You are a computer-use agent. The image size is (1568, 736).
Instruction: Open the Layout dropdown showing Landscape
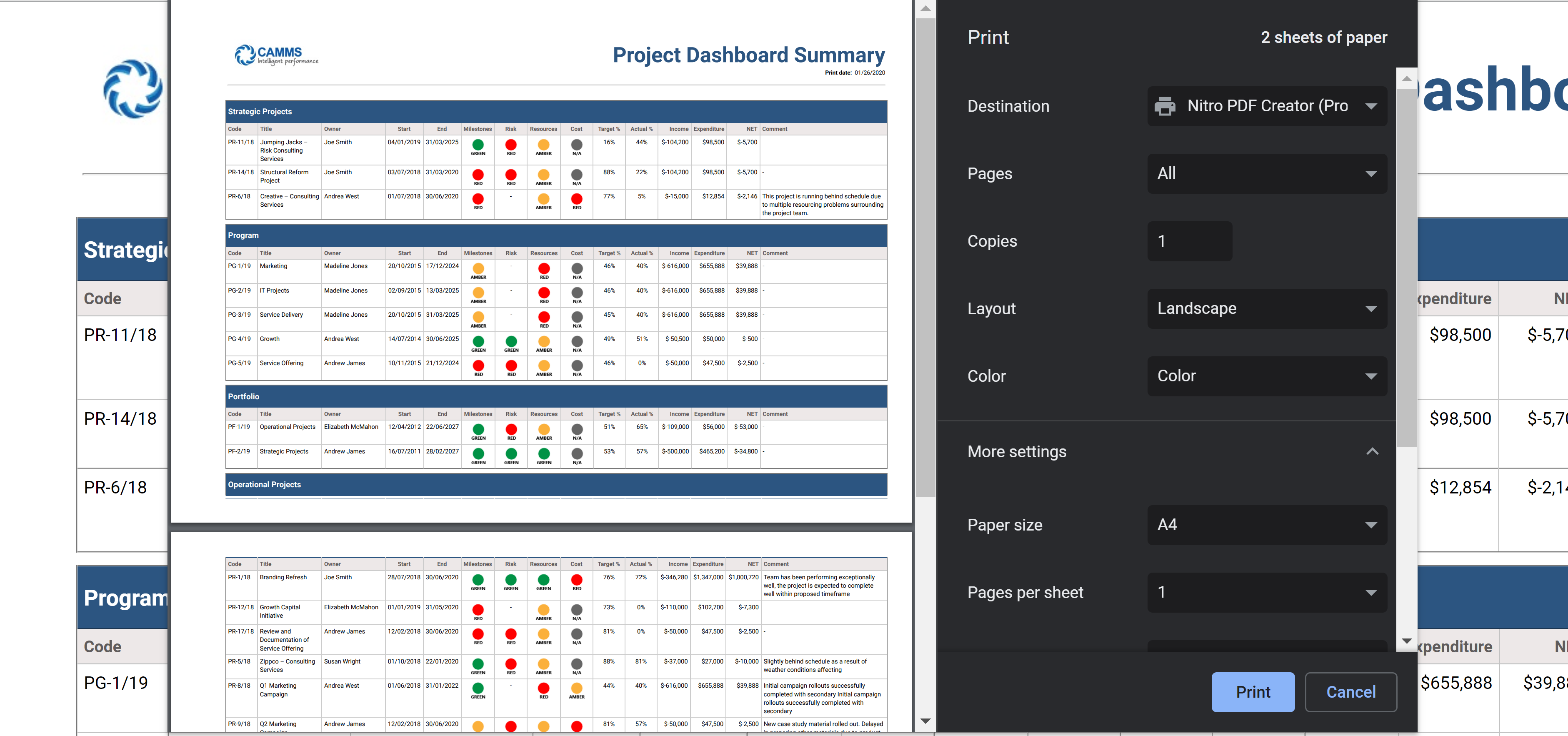coord(1267,309)
